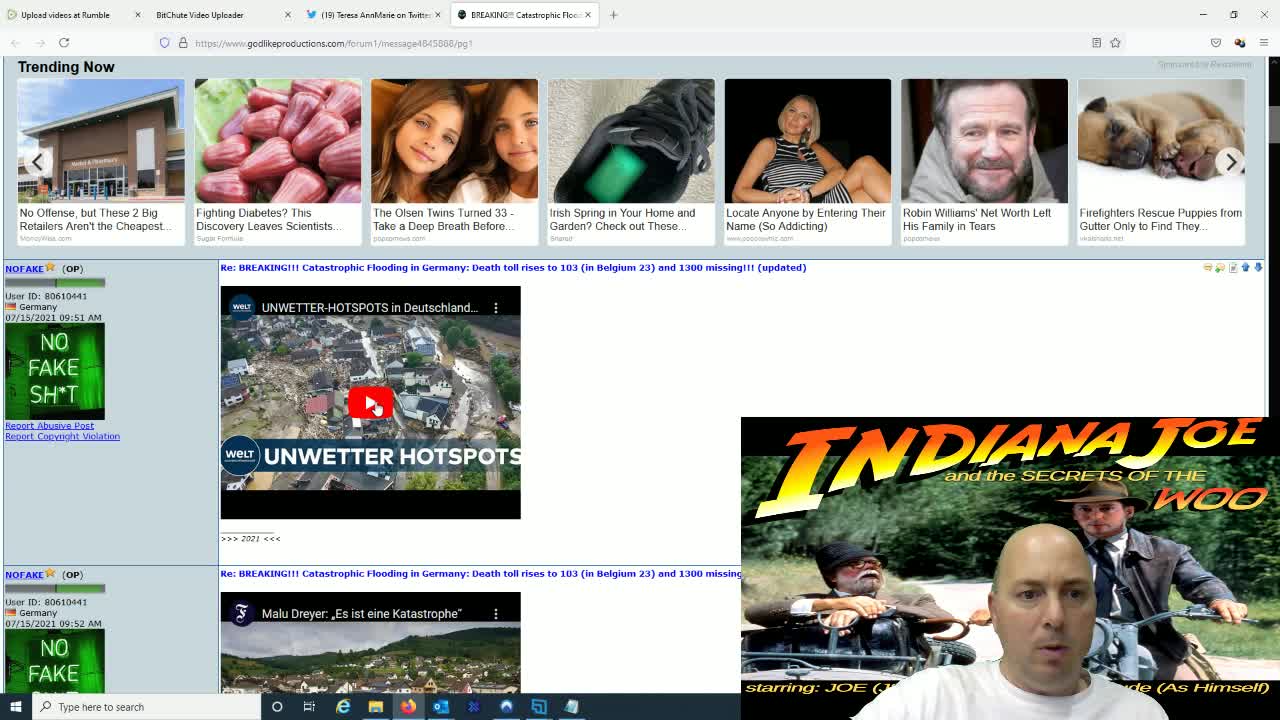Click NO FAKE SH*T avatar on first post
The width and height of the screenshot is (1280, 720).
[54, 371]
